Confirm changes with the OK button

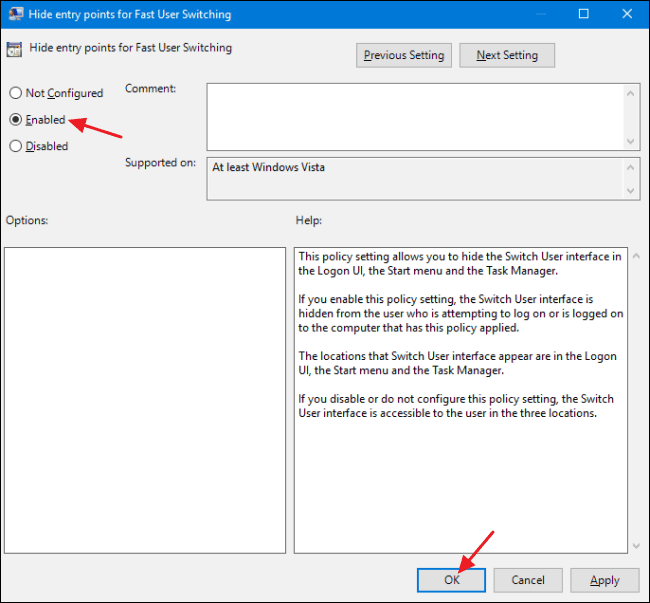pyautogui.click(x=451, y=580)
